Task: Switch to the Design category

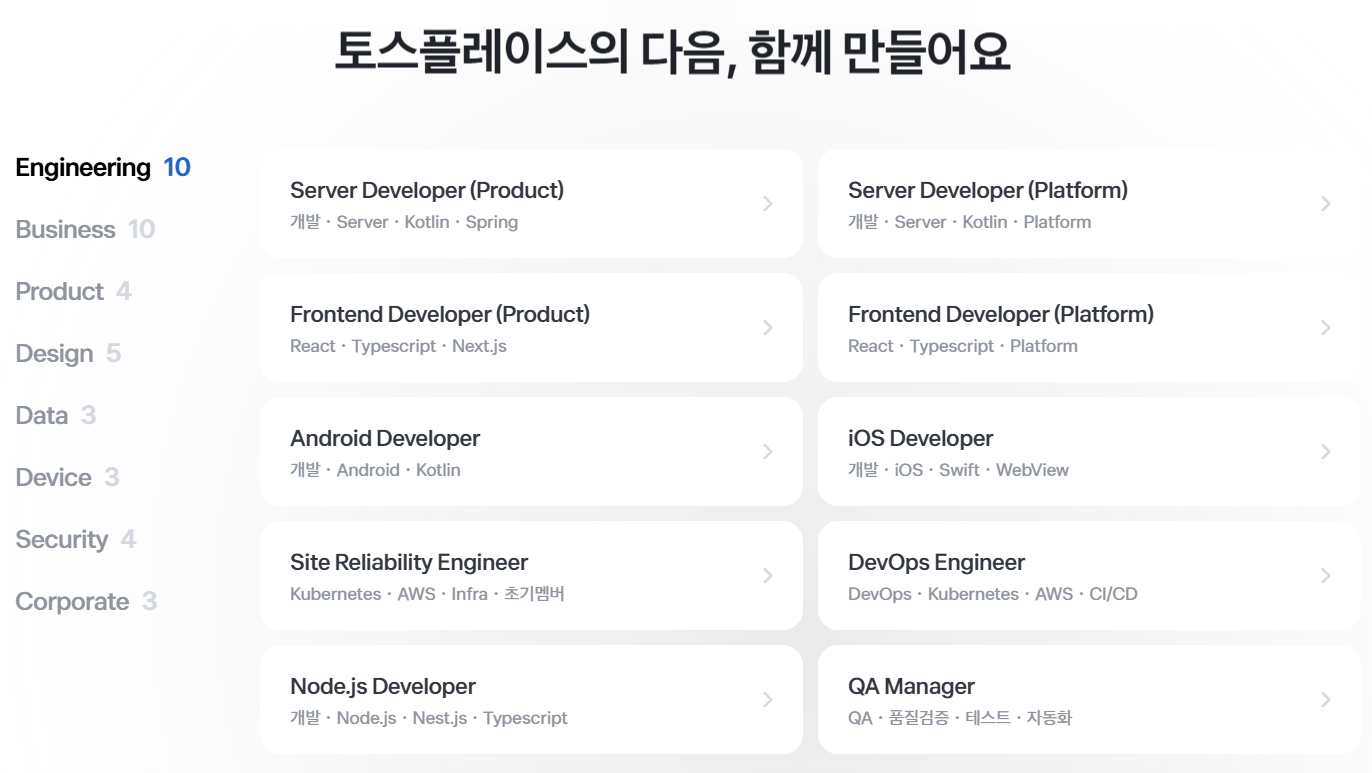Action: tap(68, 354)
